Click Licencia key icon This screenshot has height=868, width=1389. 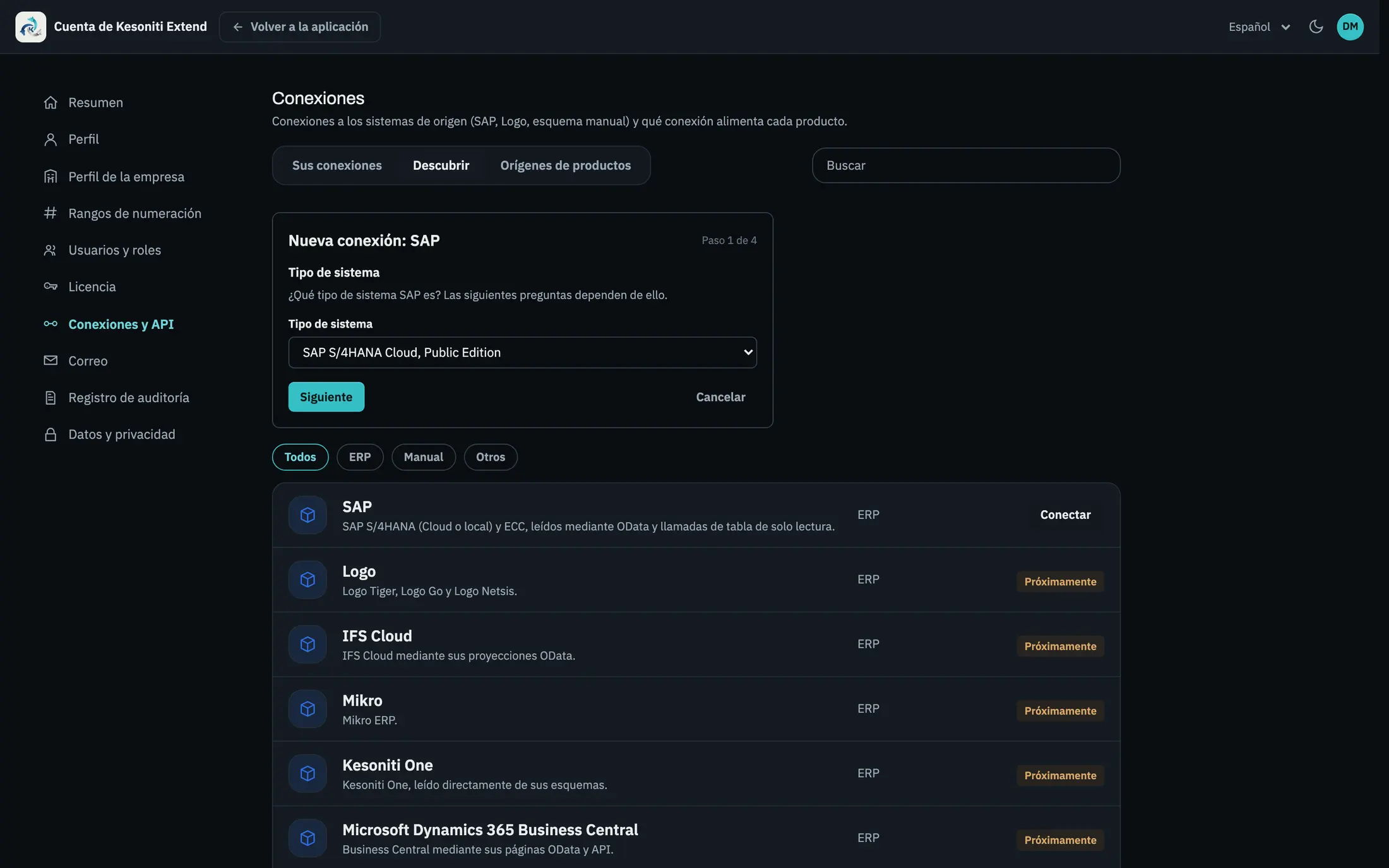(51, 287)
